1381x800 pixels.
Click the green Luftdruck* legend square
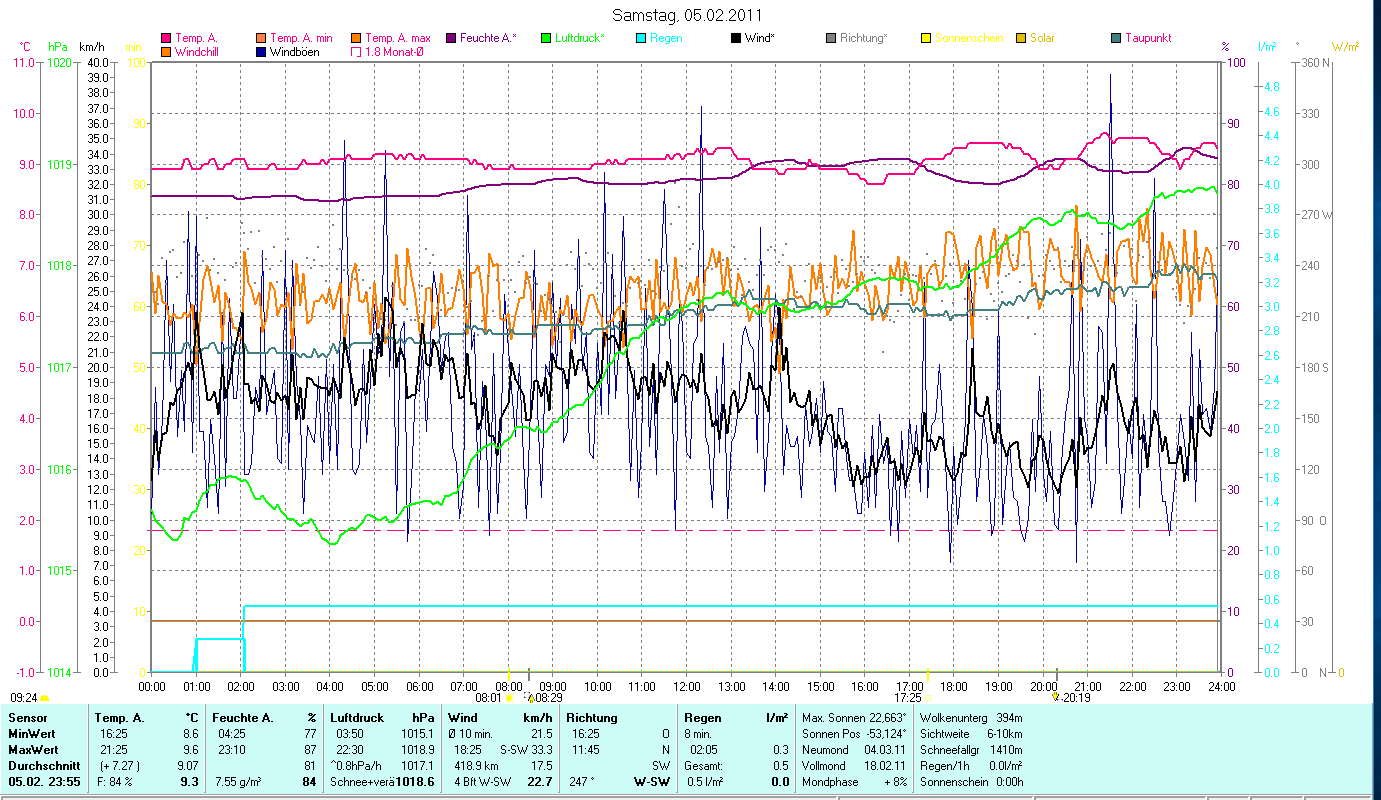coord(546,38)
